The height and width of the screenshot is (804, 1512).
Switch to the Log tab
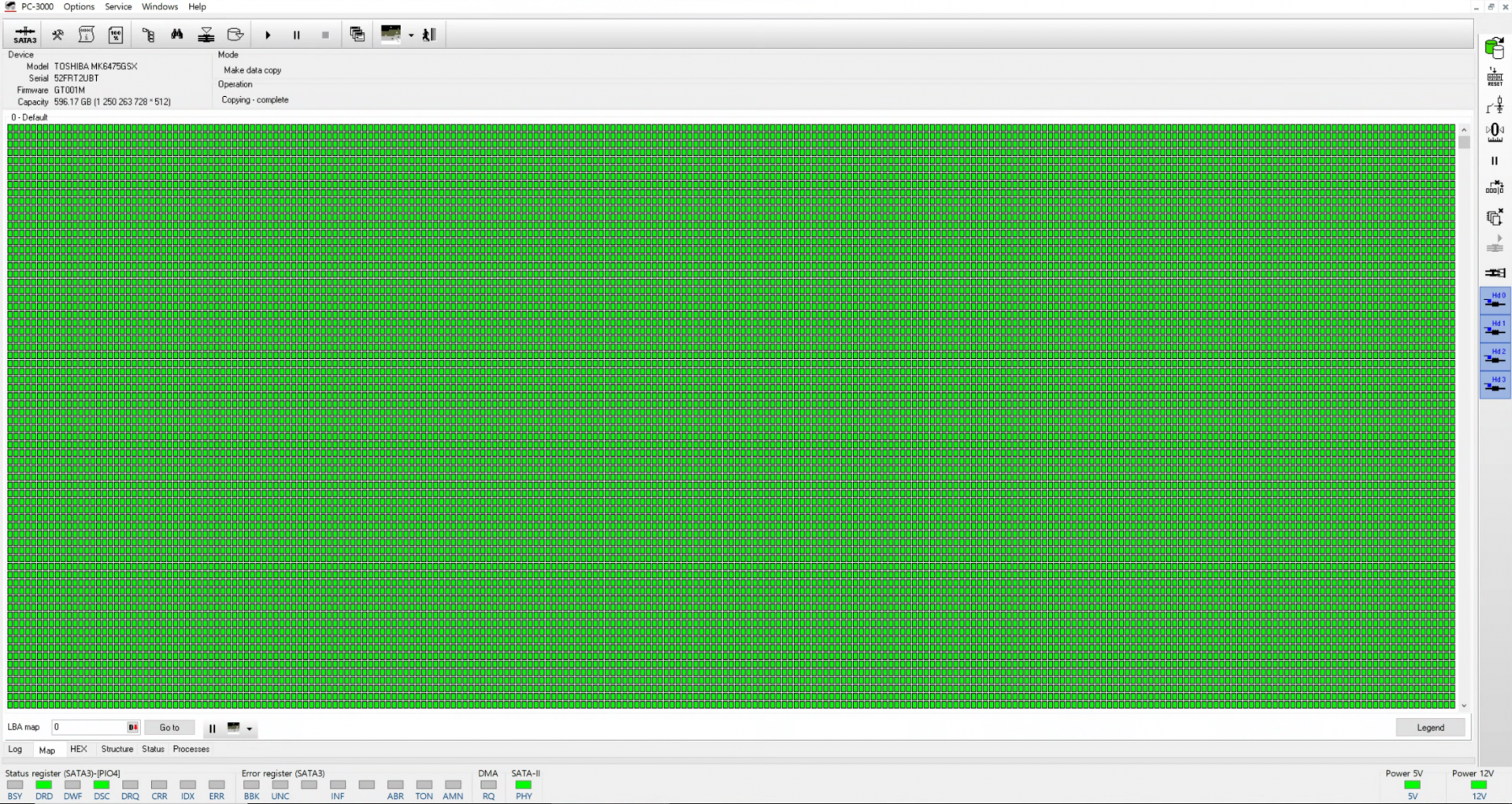(x=15, y=750)
